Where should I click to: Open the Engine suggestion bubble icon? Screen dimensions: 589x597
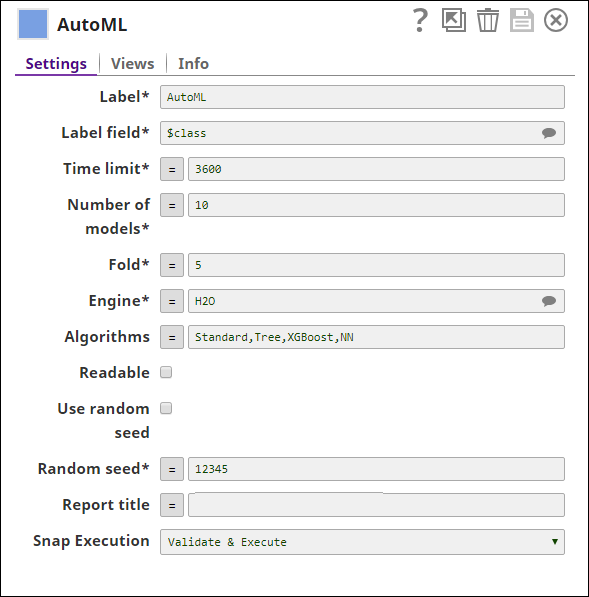tap(549, 301)
